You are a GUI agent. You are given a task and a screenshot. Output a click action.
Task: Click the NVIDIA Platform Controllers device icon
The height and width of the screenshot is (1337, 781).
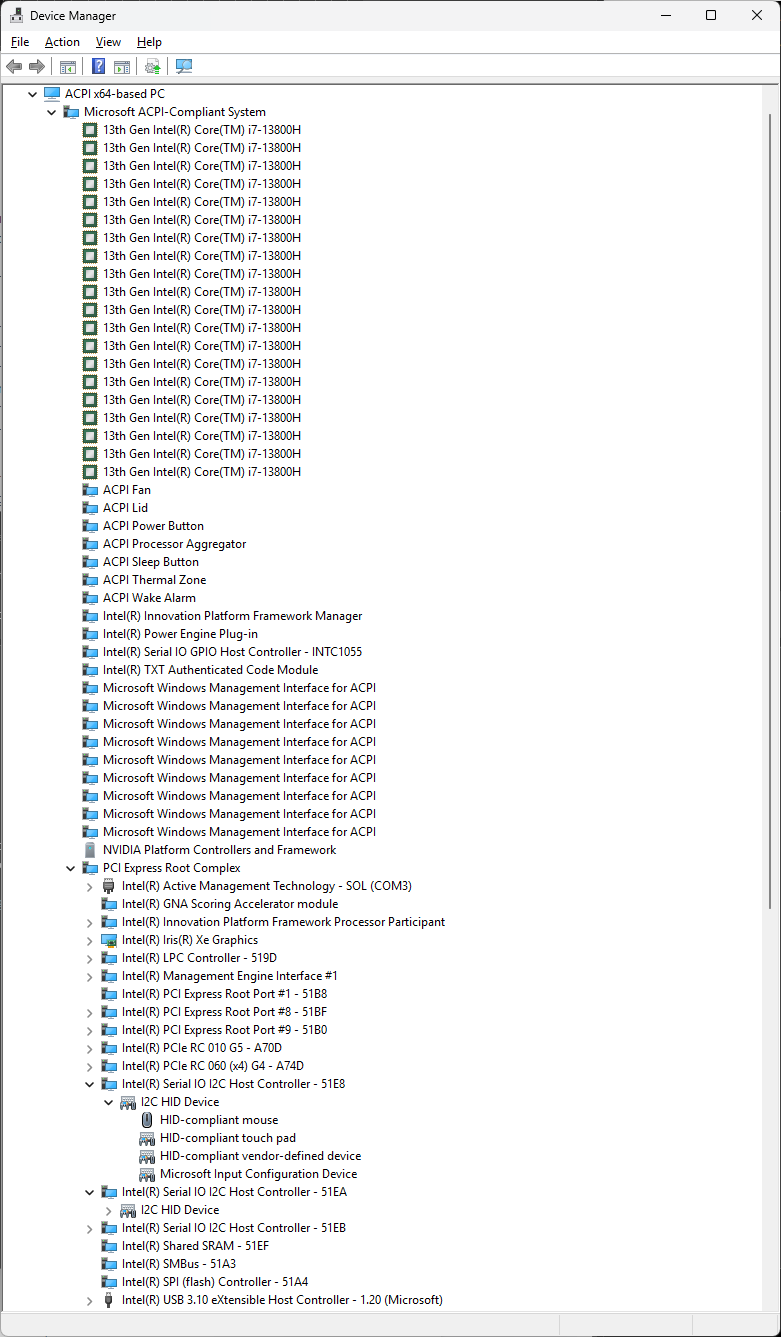(91, 850)
